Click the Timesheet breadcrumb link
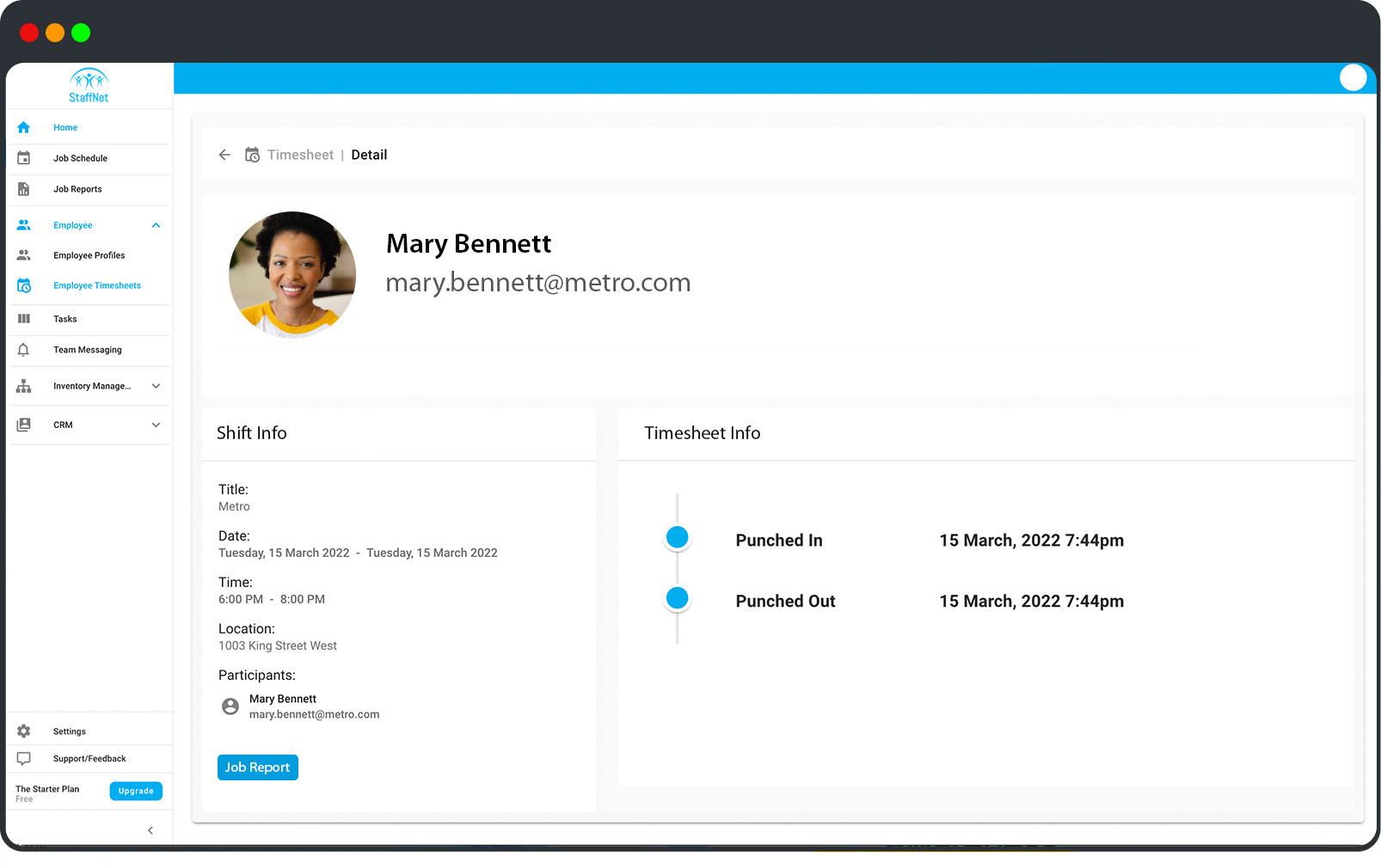 click(300, 155)
